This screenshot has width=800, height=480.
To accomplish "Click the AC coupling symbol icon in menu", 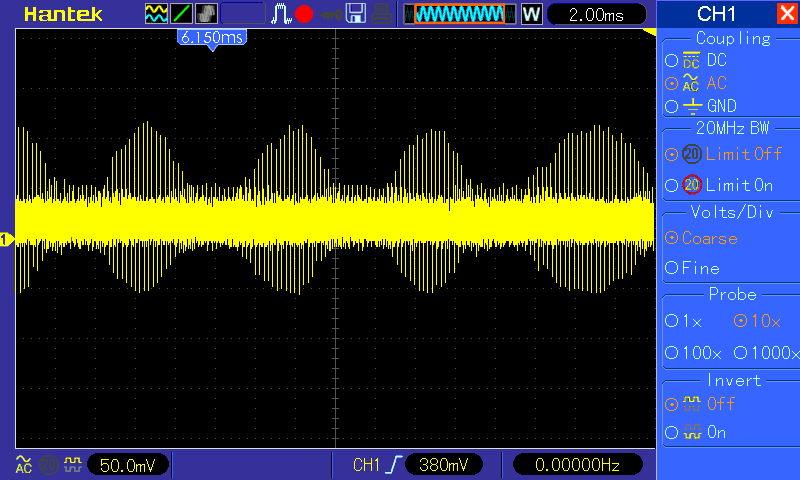I will (691, 83).
